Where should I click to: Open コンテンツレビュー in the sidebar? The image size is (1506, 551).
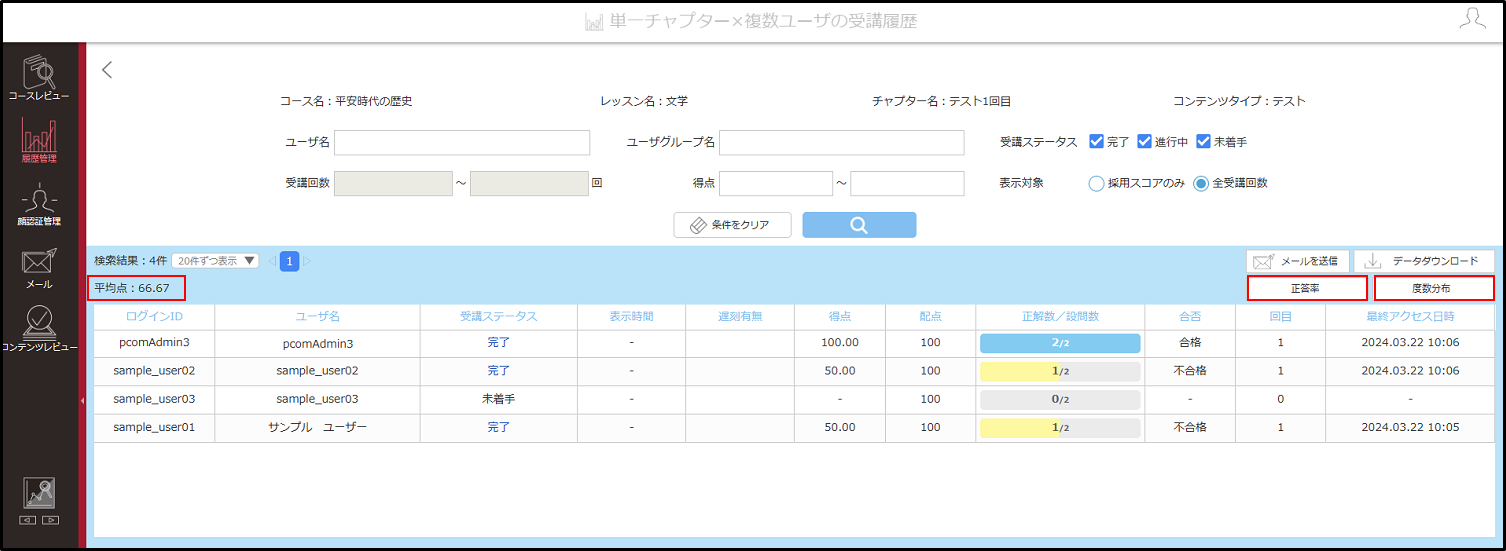coord(39,330)
